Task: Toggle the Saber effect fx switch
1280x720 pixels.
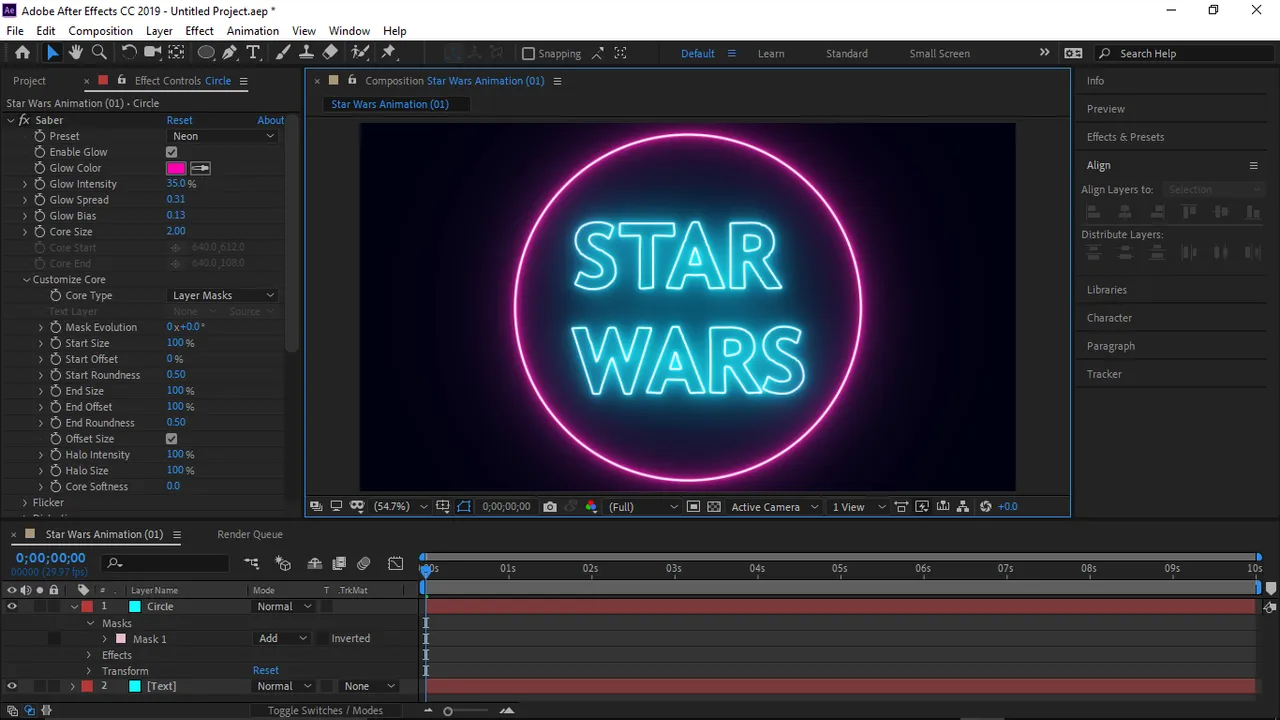Action: [x=23, y=120]
